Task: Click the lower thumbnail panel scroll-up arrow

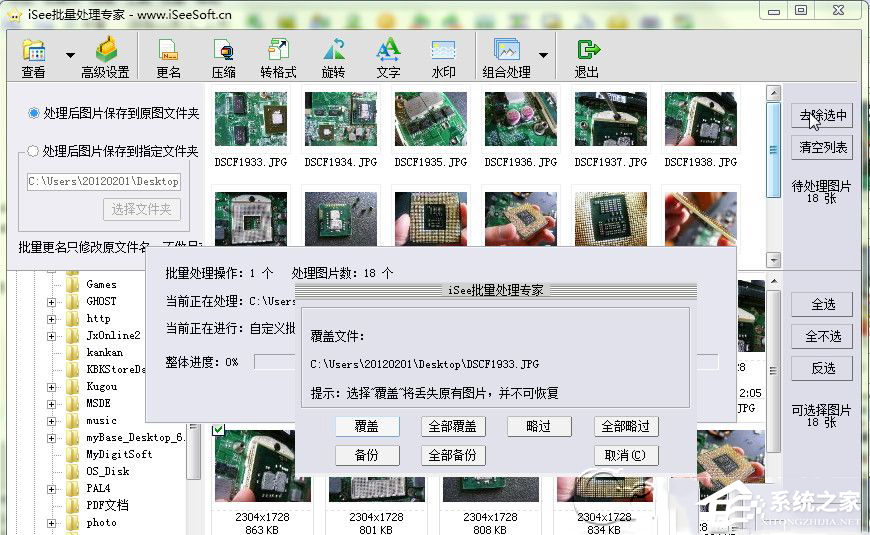Action: 773,281
